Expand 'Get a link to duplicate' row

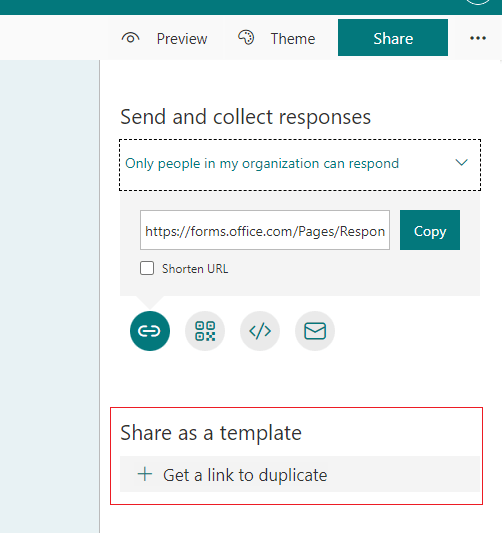pyautogui.click(x=300, y=474)
